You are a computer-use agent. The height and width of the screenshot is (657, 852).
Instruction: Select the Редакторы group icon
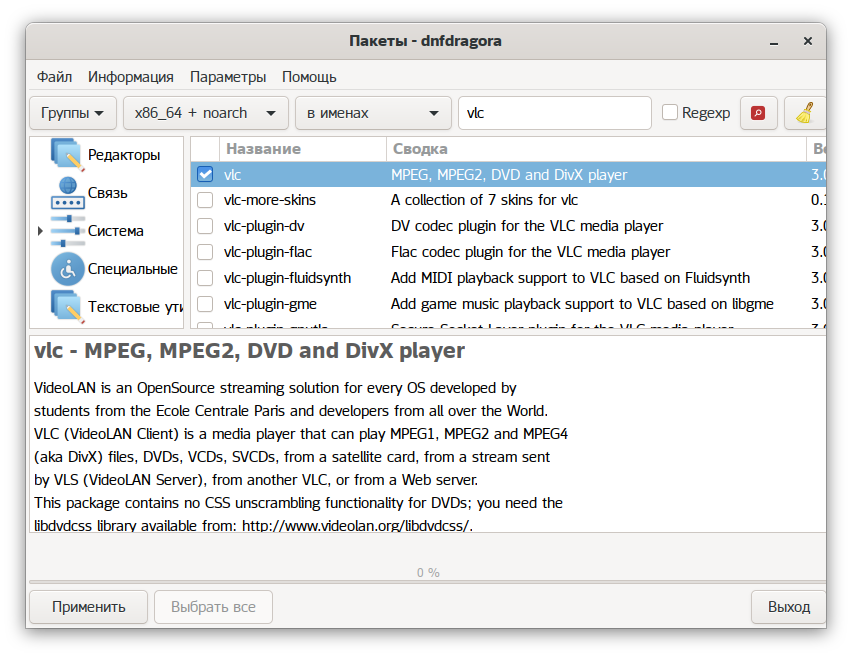(66, 155)
